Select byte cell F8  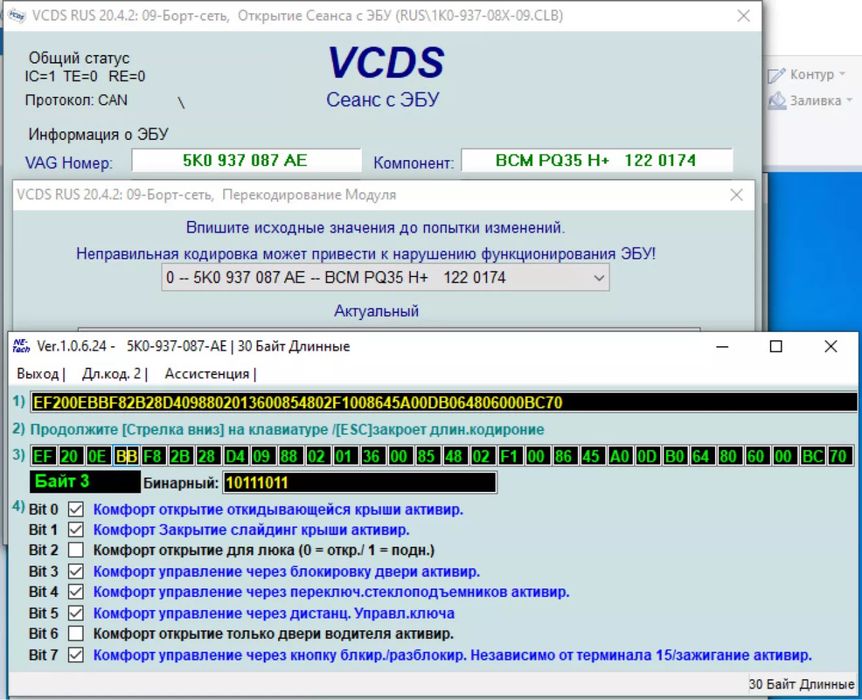pyautogui.click(x=153, y=456)
